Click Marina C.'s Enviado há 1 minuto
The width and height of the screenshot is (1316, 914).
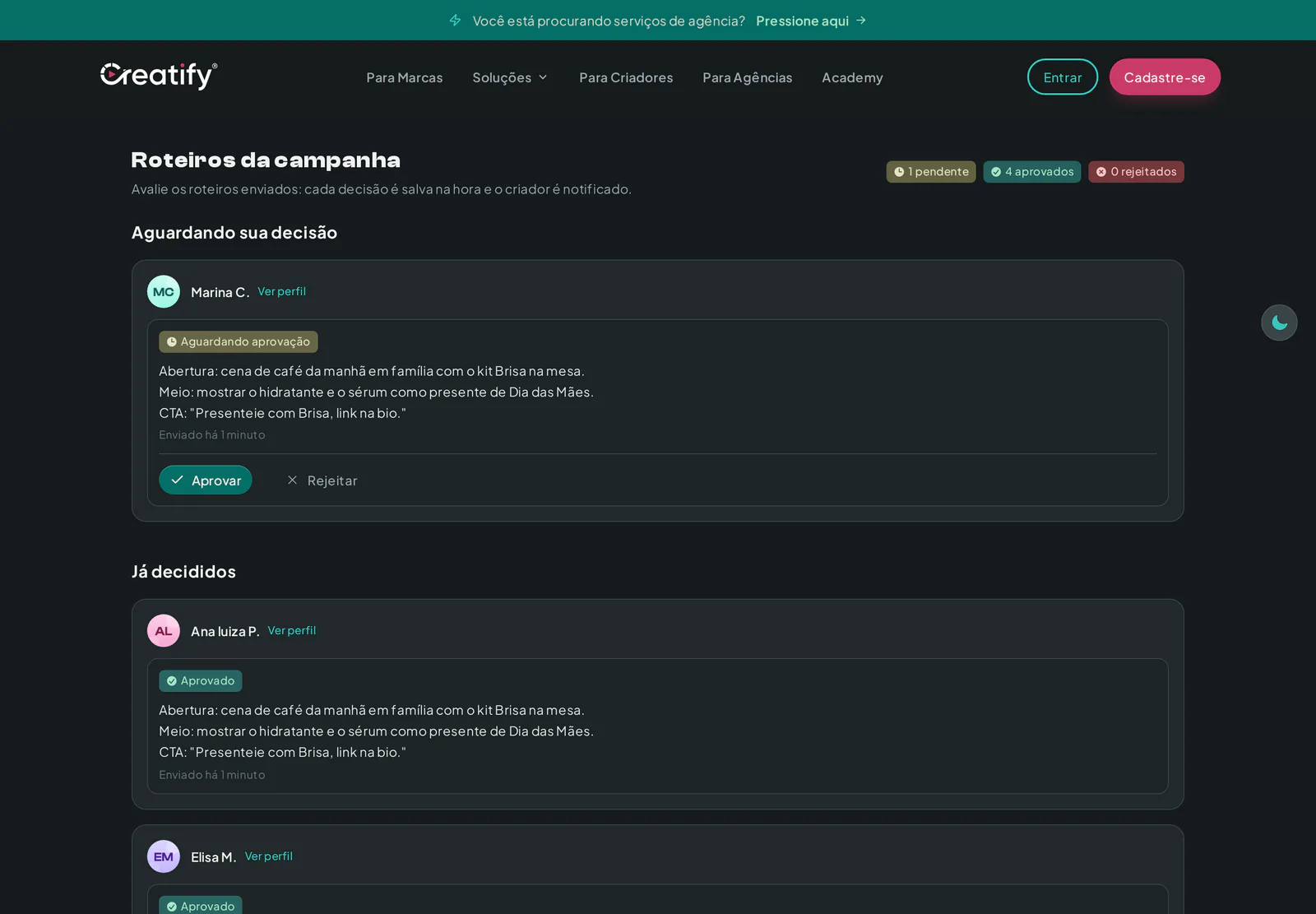212,434
